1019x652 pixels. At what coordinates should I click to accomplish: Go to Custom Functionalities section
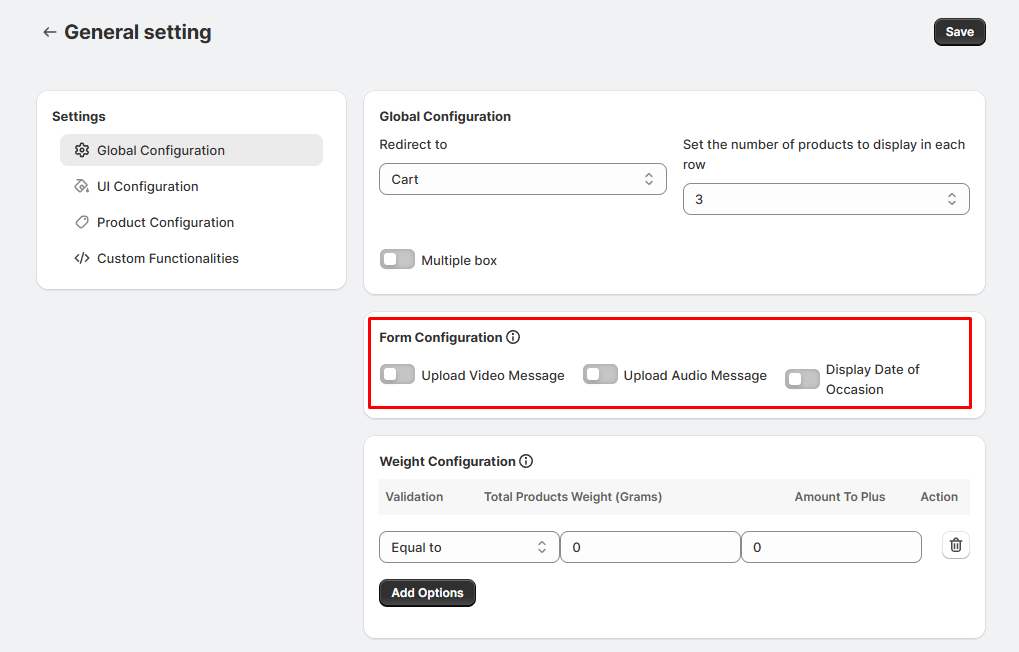coord(167,259)
